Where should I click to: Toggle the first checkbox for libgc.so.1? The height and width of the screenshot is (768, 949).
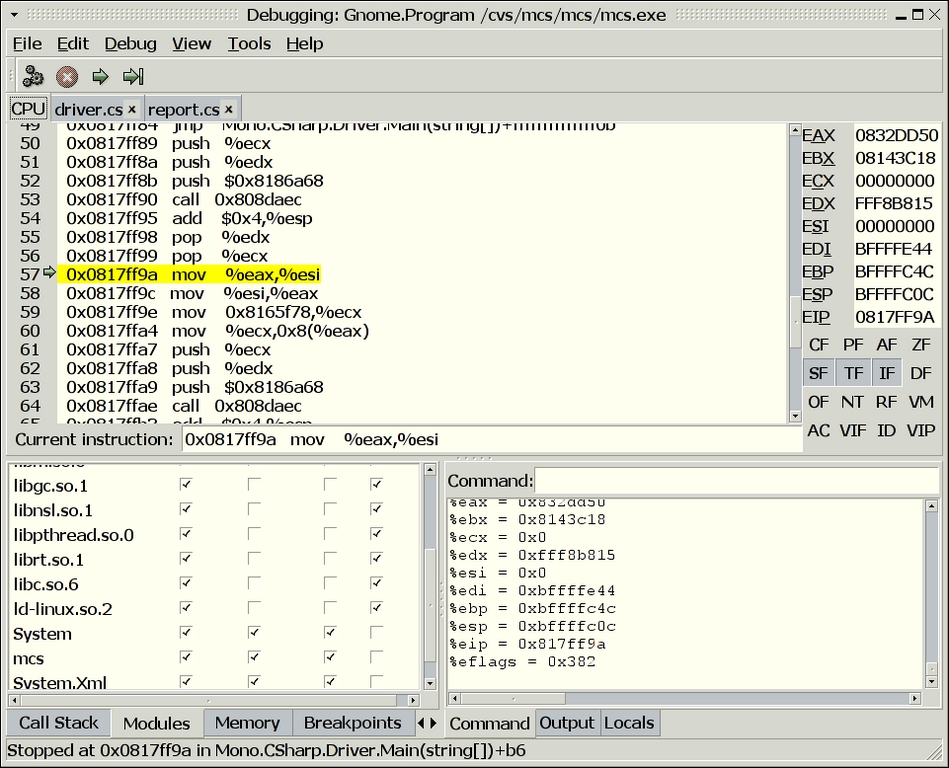185,485
